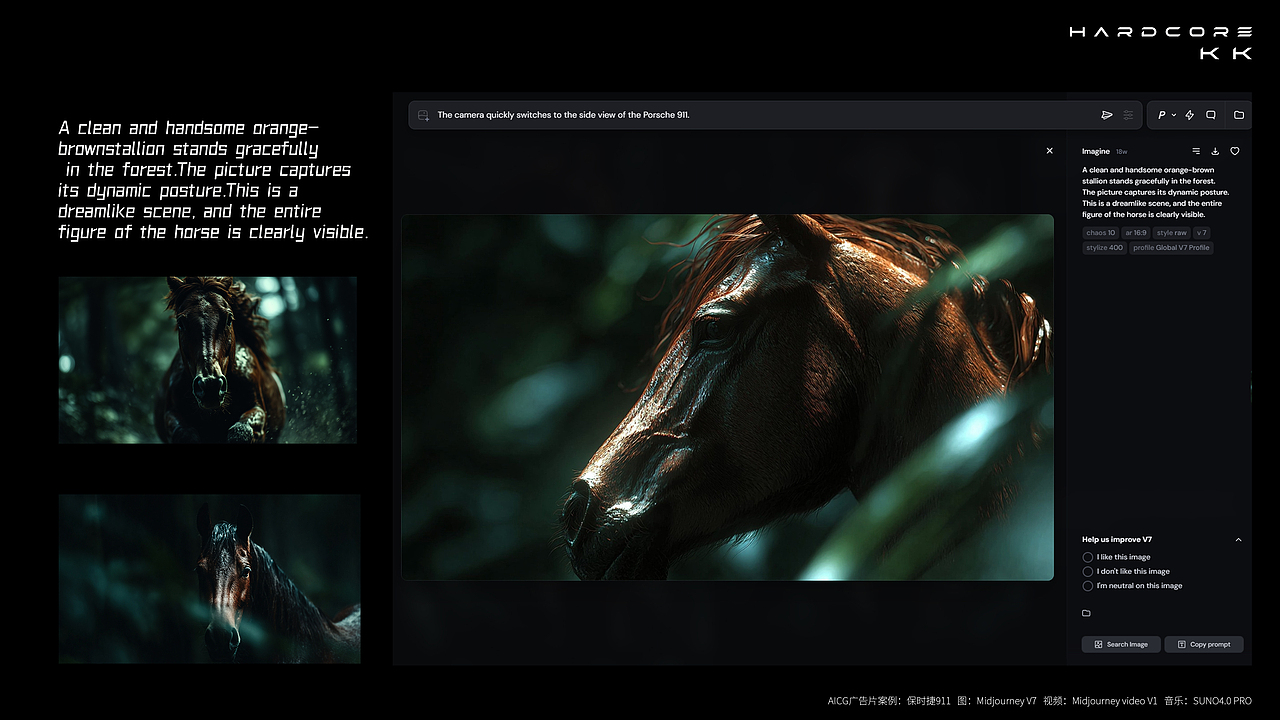
Task: Select the I like this image option
Action: (x=1117, y=557)
